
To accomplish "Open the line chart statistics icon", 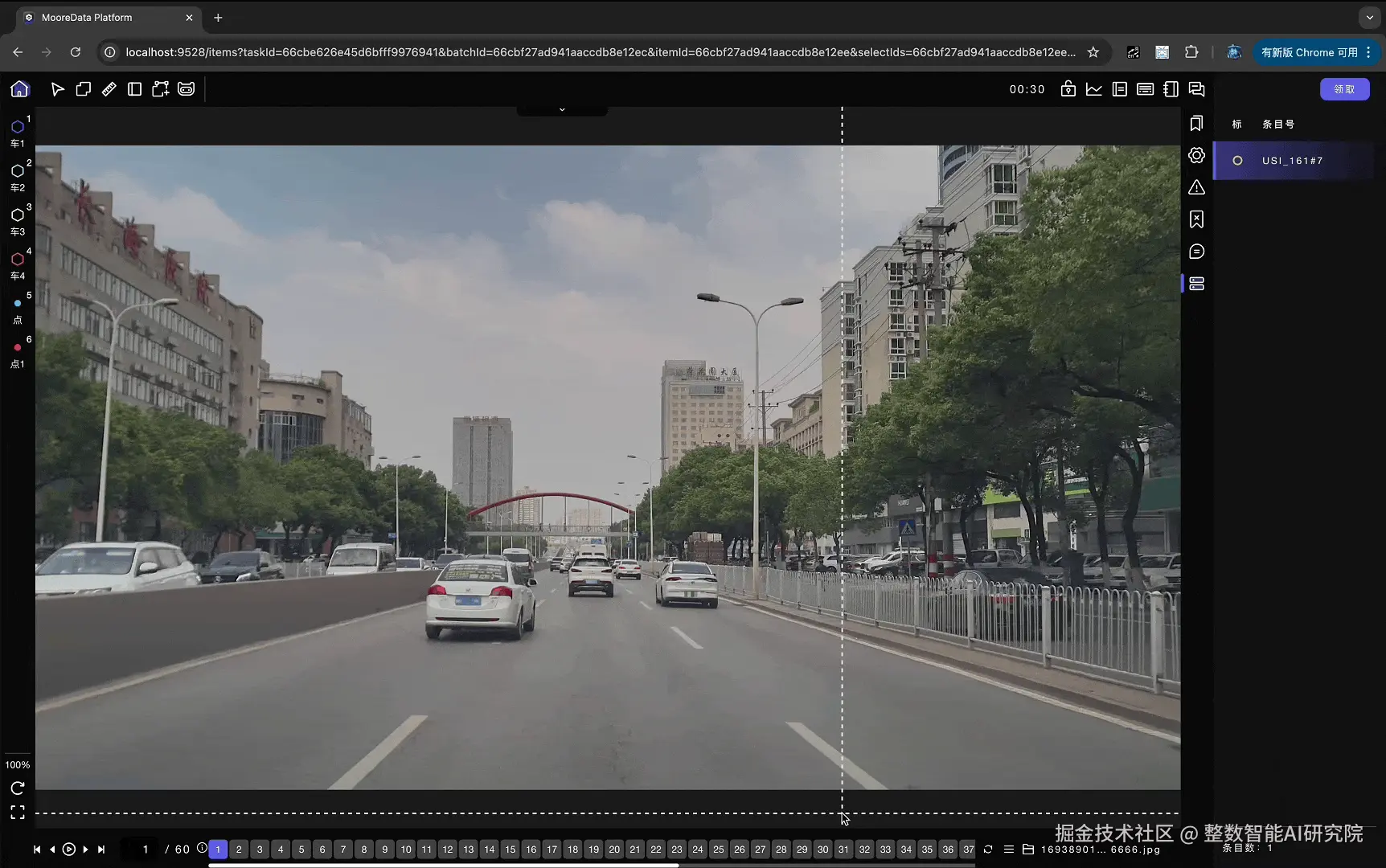I will (1094, 89).
